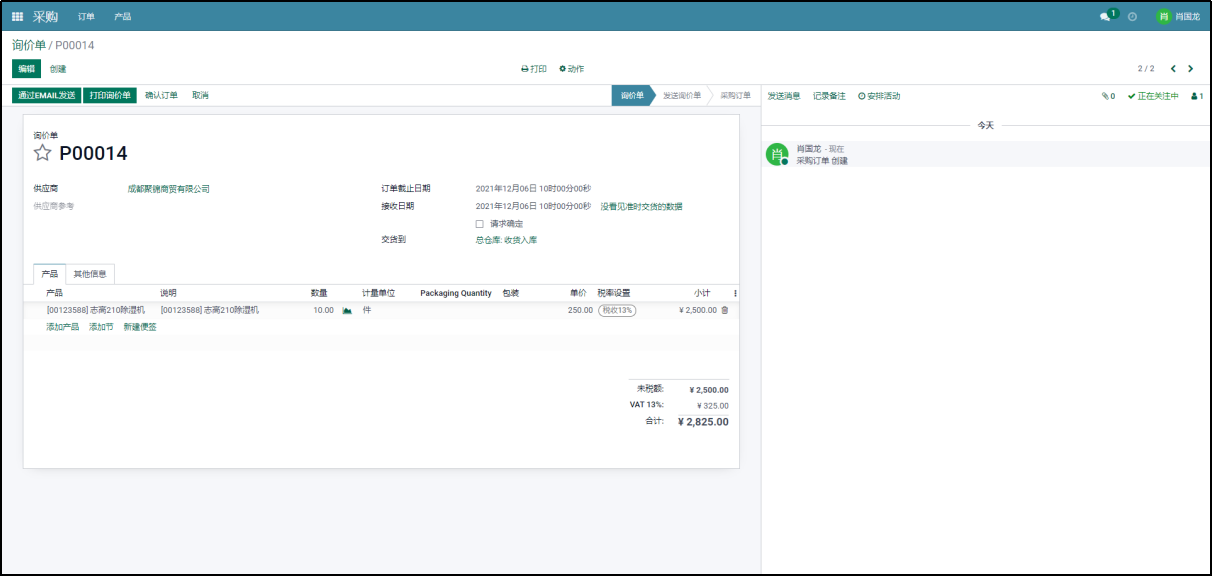Open the forecast chart icon beside quantity 10.00
This screenshot has height=577, width=1212.
click(x=347, y=310)
